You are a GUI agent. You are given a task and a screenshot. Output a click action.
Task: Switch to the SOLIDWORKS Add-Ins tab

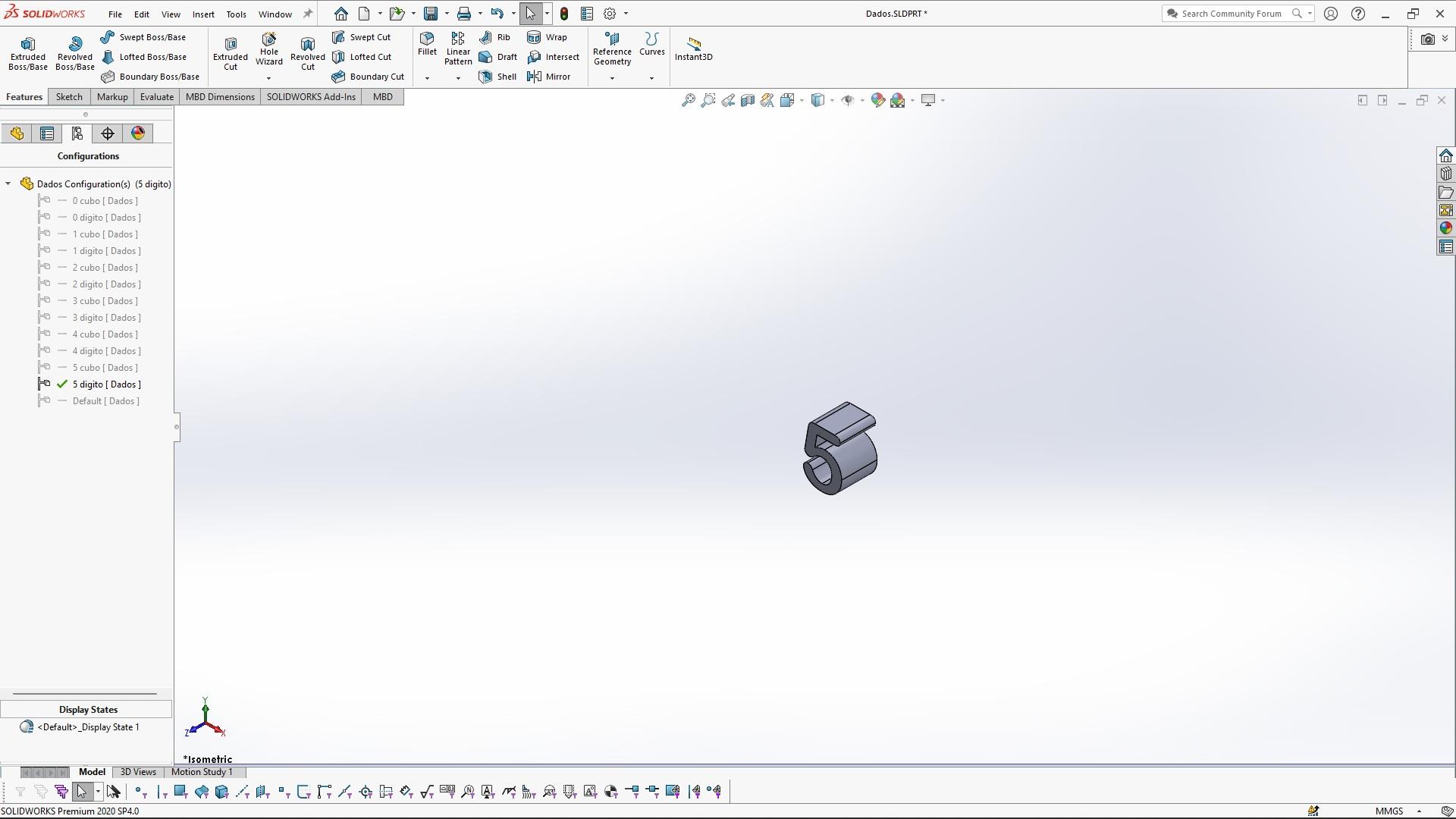311,97
